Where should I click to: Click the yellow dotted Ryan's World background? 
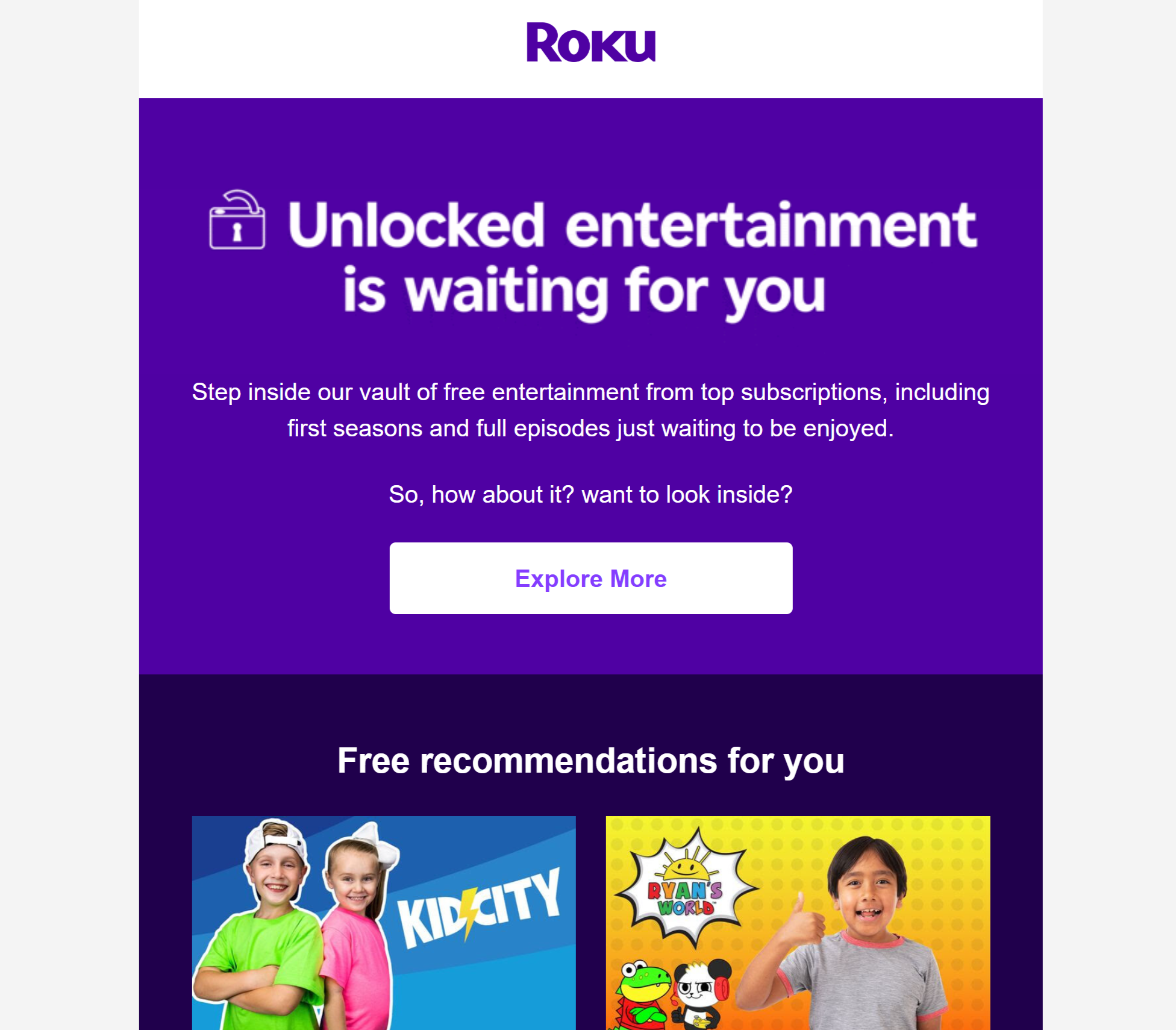pos(952,856)
